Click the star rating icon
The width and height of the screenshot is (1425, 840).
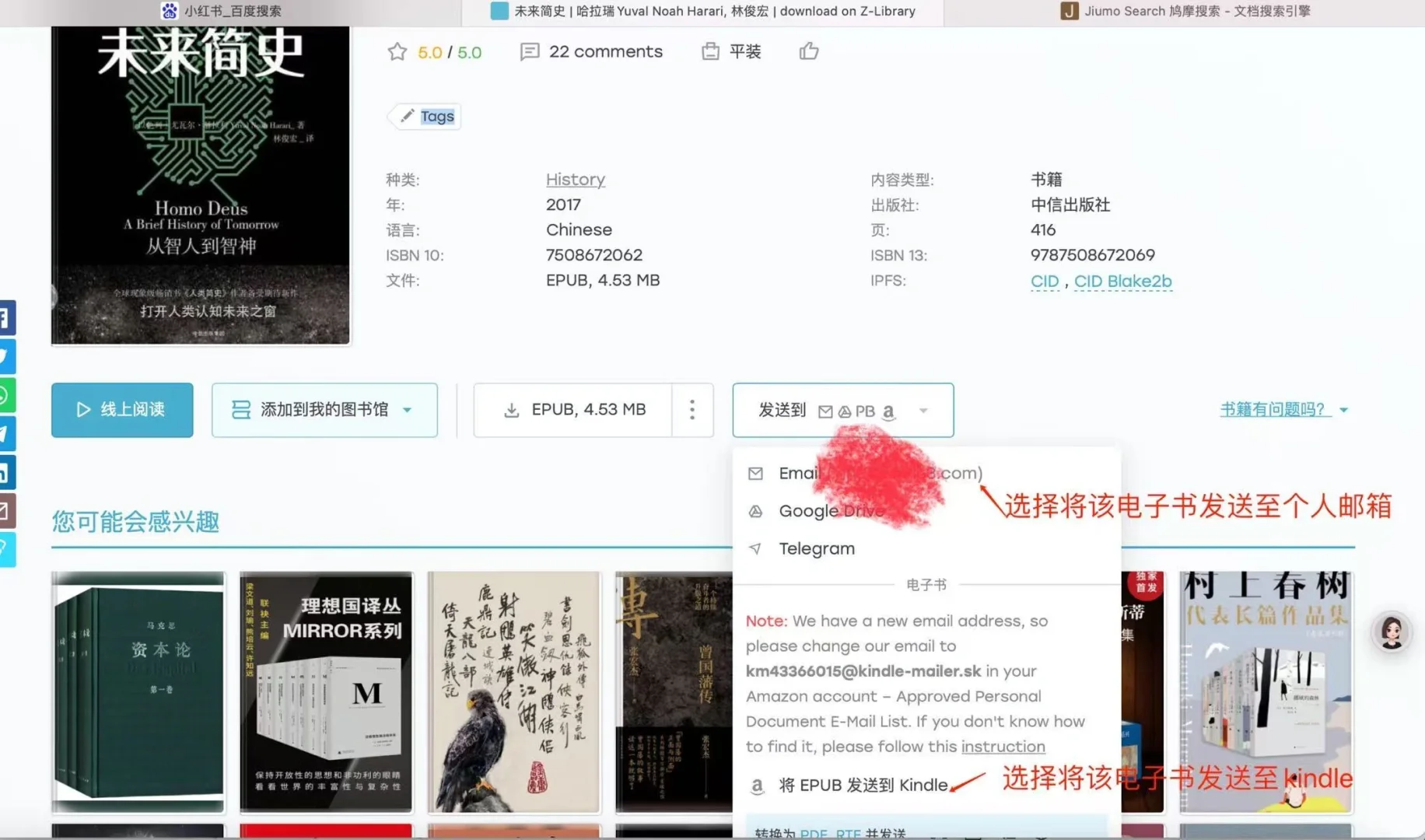(397, 52)
